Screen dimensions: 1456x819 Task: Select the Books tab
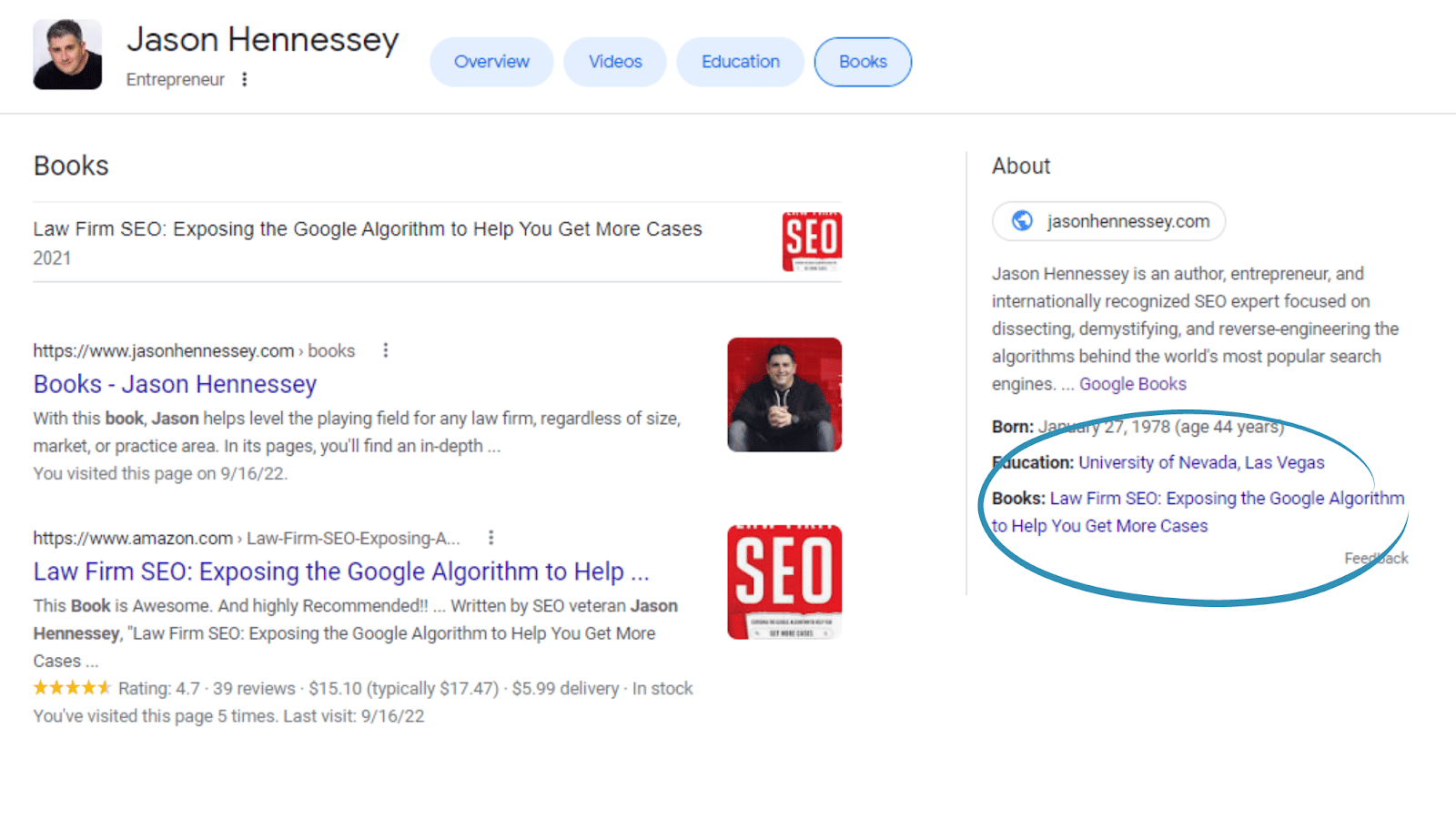[x=863, y=62]
